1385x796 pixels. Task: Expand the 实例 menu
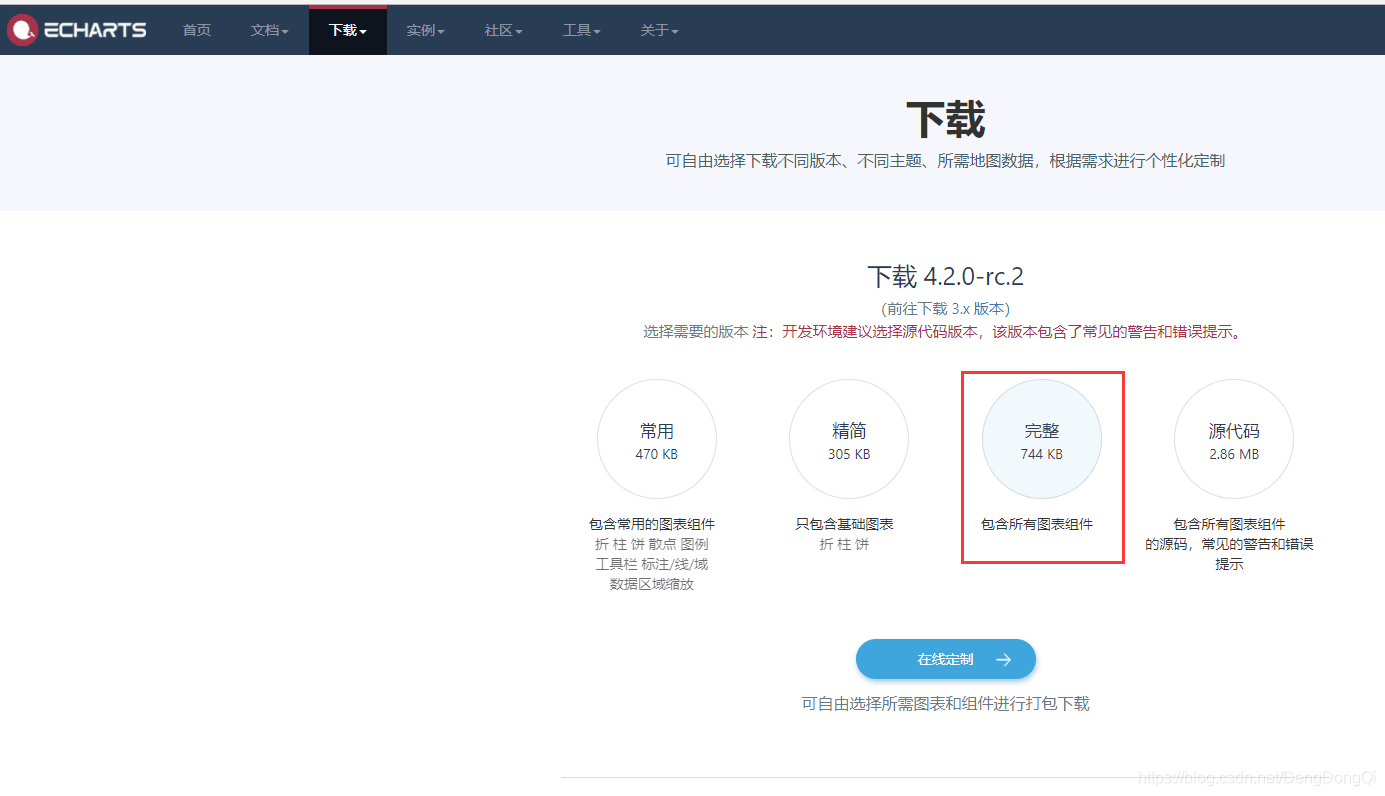426,30
